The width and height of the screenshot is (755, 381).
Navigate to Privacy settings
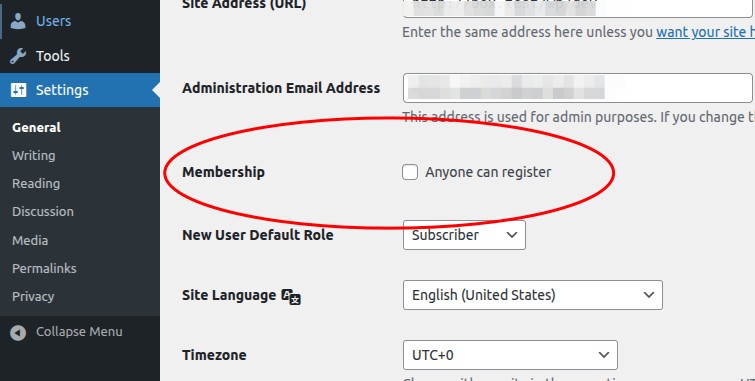33,296
